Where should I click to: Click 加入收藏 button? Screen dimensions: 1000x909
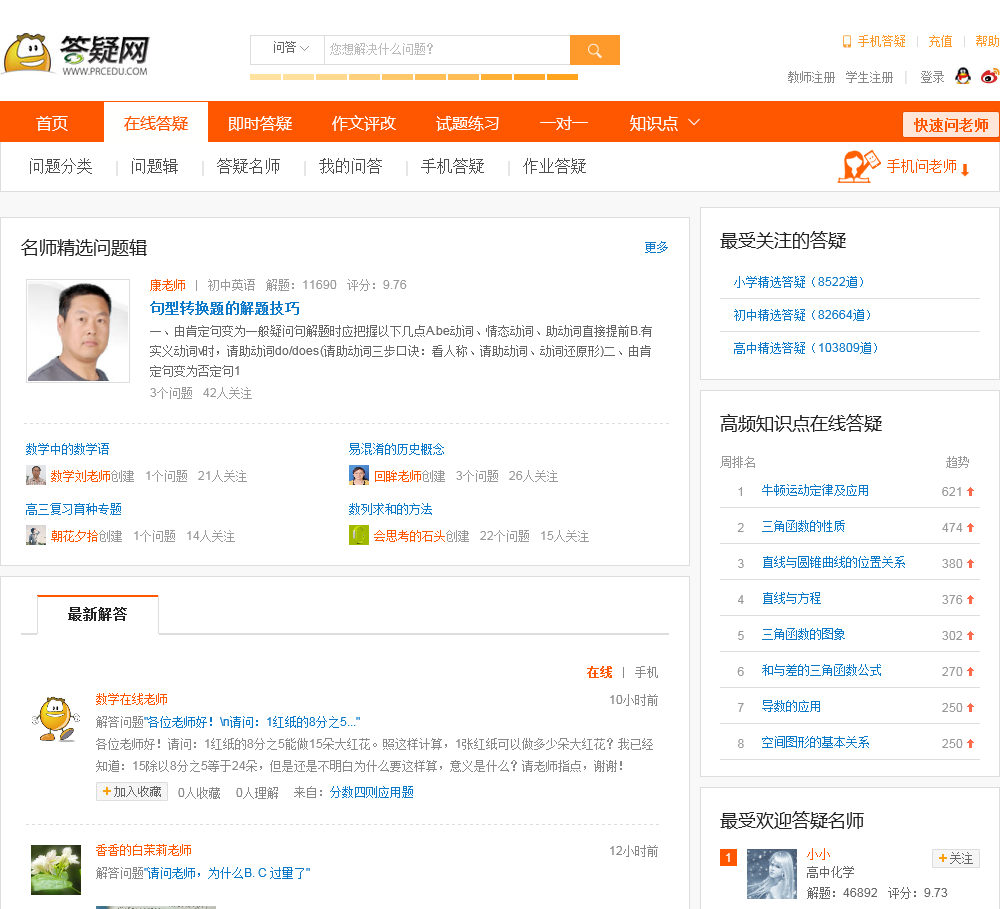pyautogui.click(x=132, y=792)
